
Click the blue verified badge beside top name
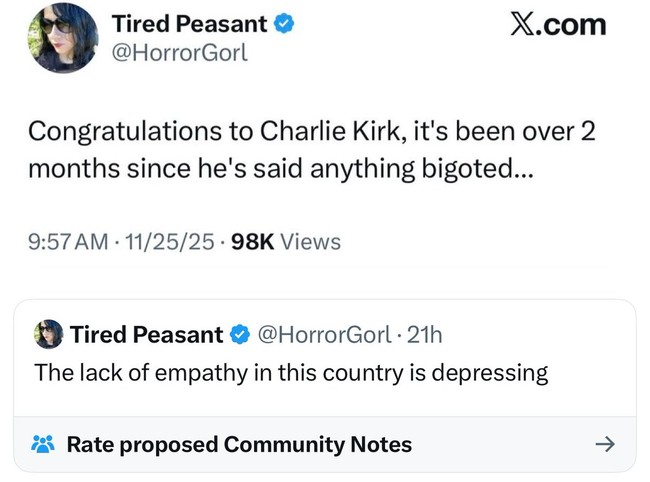point(285,25)
